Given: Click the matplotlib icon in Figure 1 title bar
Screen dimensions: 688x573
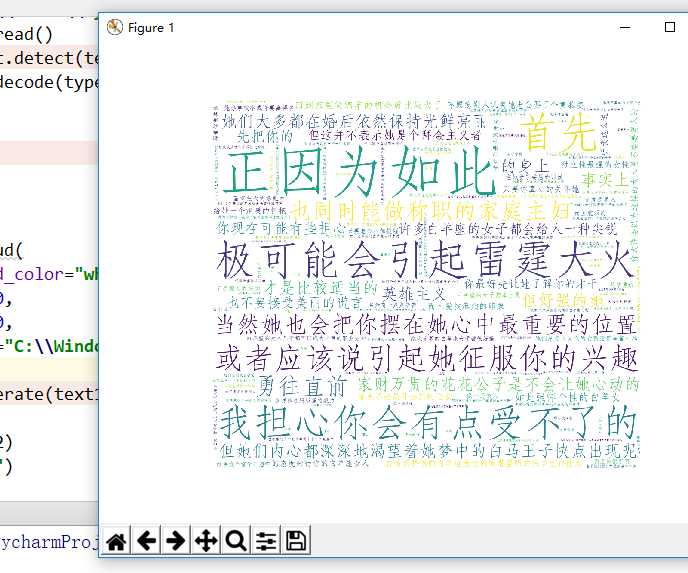Looking at the screenshot, I should pyautogui.click(x=115, y=27).
